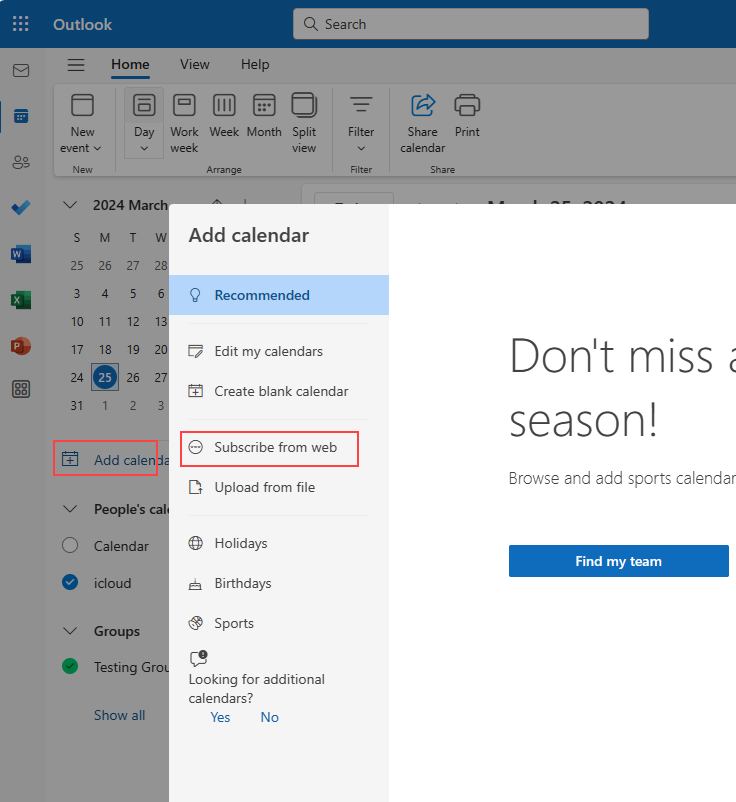Select the Home ribbon tab
This screenshot has width=736, height=802.
(130, 64)
